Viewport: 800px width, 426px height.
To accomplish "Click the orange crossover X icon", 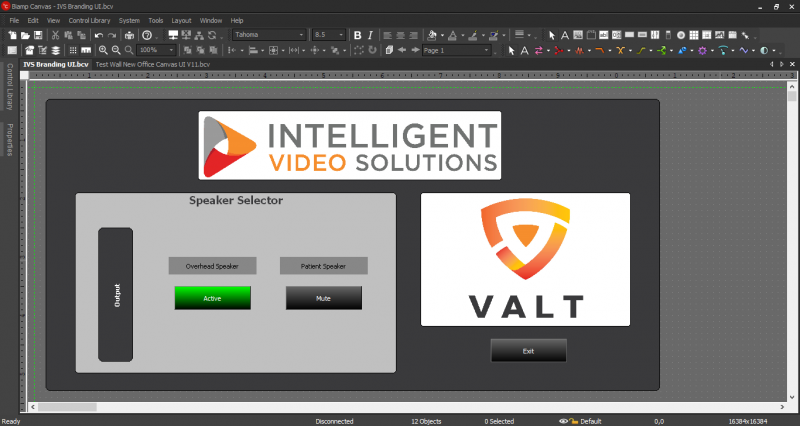I will [620, 50].
